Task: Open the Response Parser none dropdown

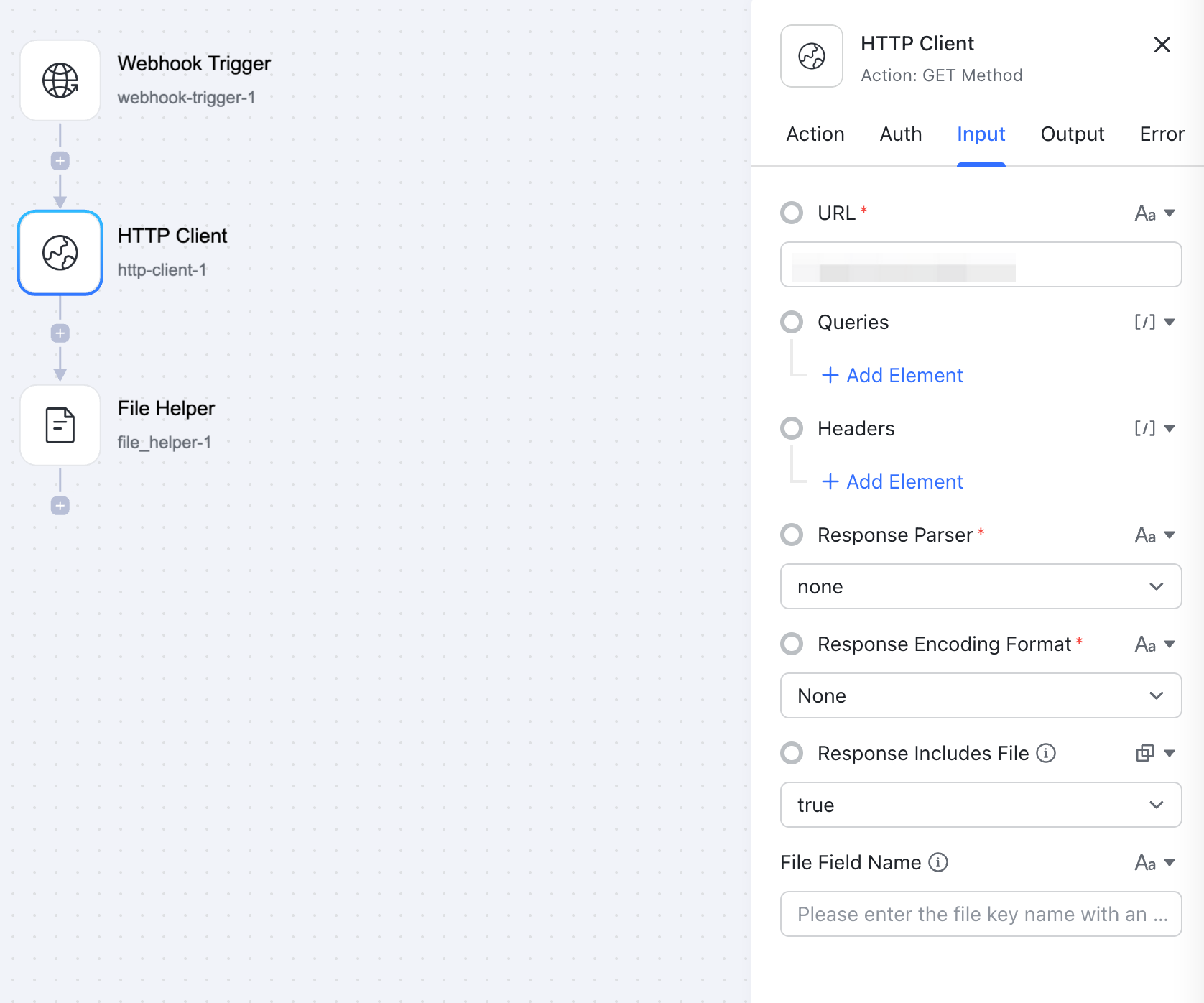Action: coord(980,586)
